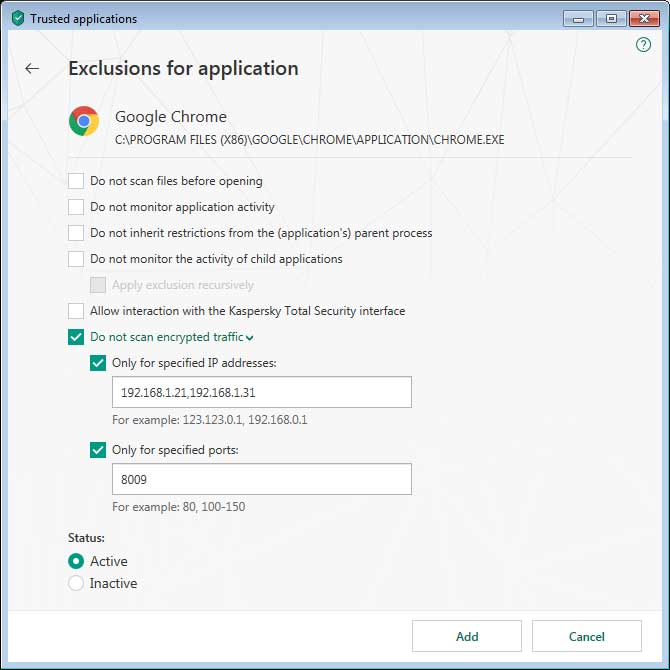The height and width of the screenshot is (670, 670).
Task: Uncheck Only for specified ports
Action: click(x=98, y=450)
